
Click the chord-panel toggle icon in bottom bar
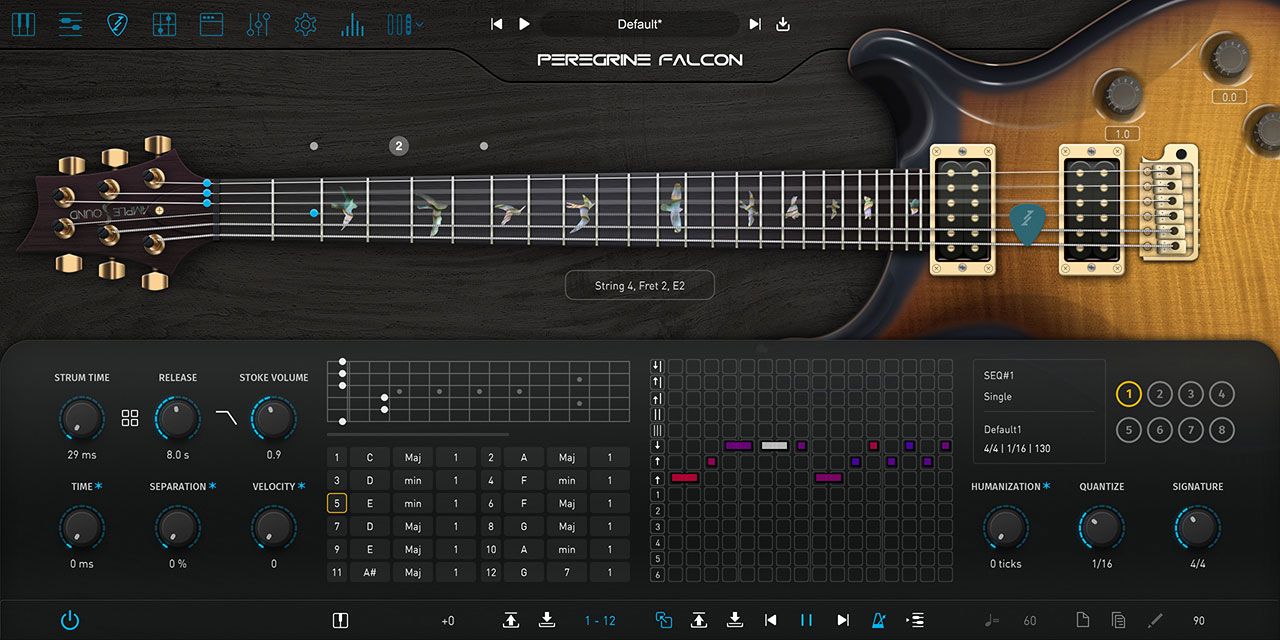340,620
